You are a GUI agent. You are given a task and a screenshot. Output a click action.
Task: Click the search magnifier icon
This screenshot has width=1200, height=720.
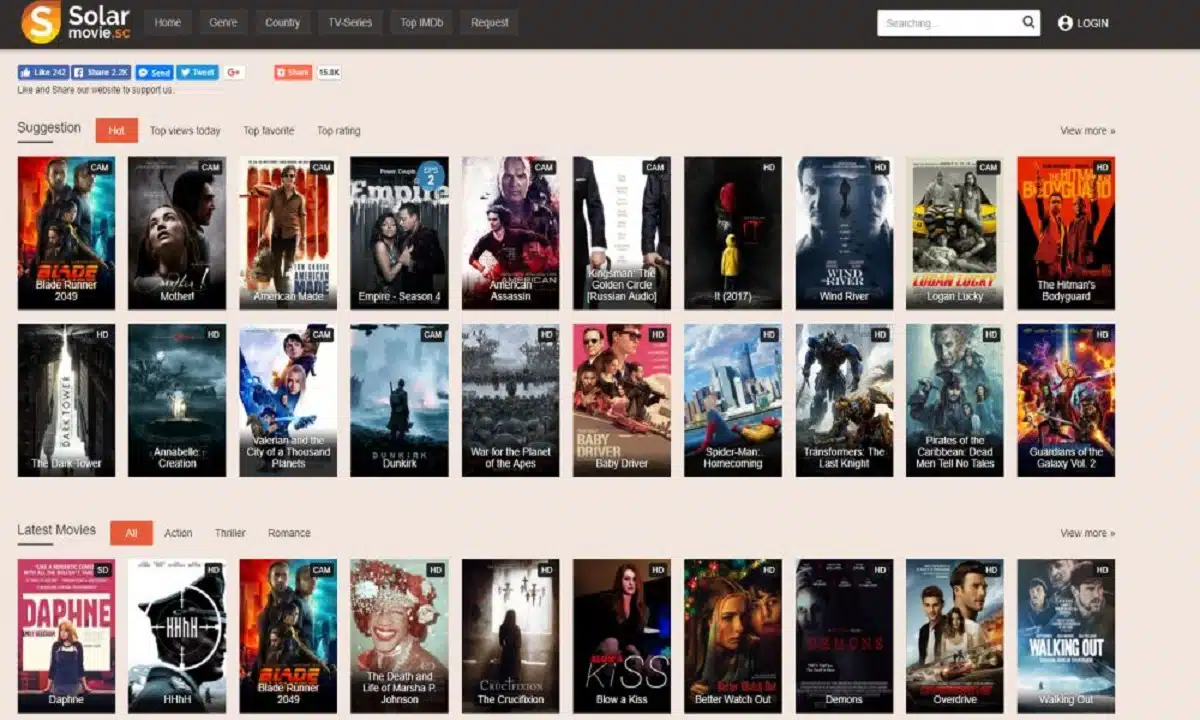[1028, 23]
